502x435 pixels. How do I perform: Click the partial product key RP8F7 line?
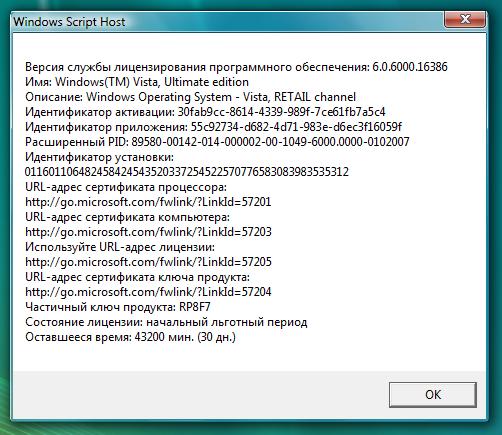(118, 307)
